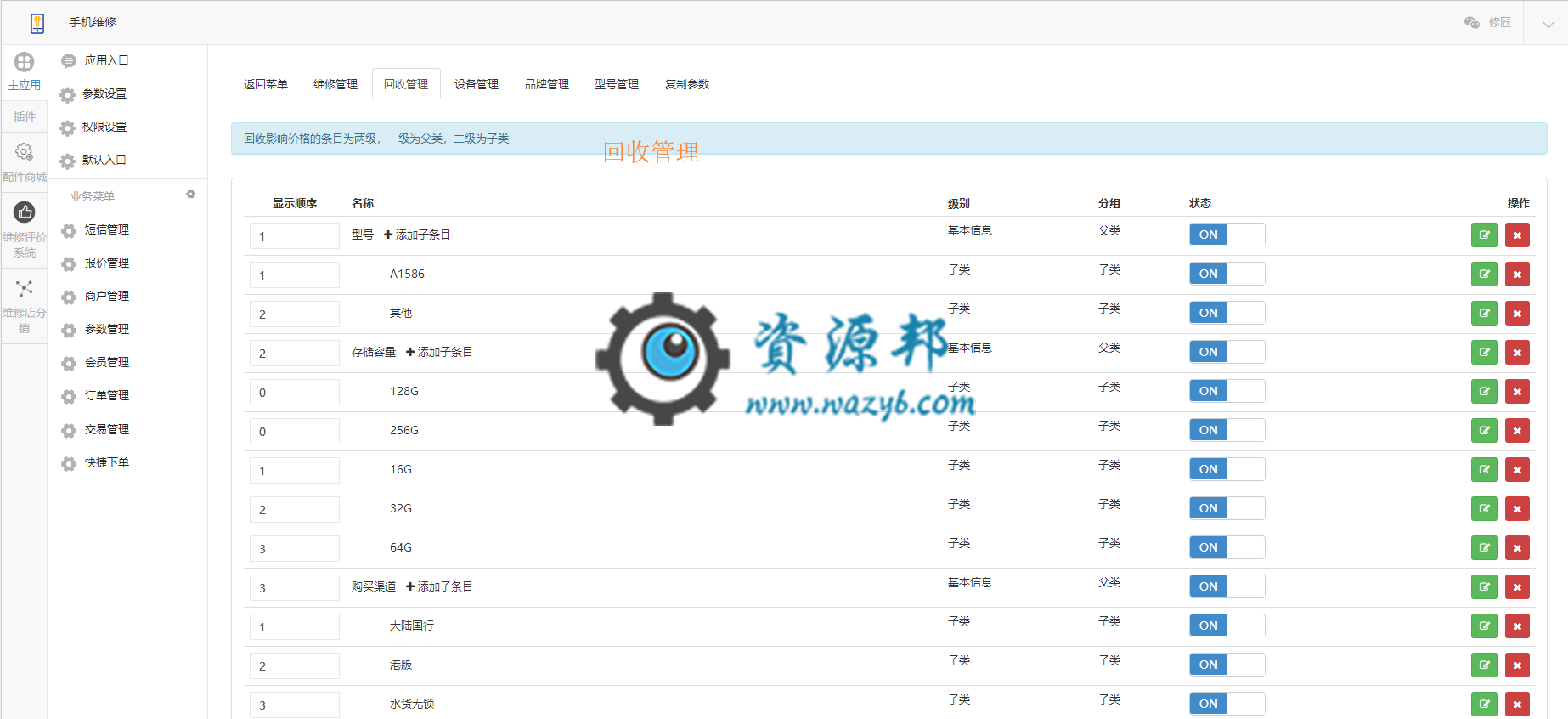This screenshot has height=719, width=1568.
Task: Toggle the ON switch for 存储容量
Action: (1227, 352)
